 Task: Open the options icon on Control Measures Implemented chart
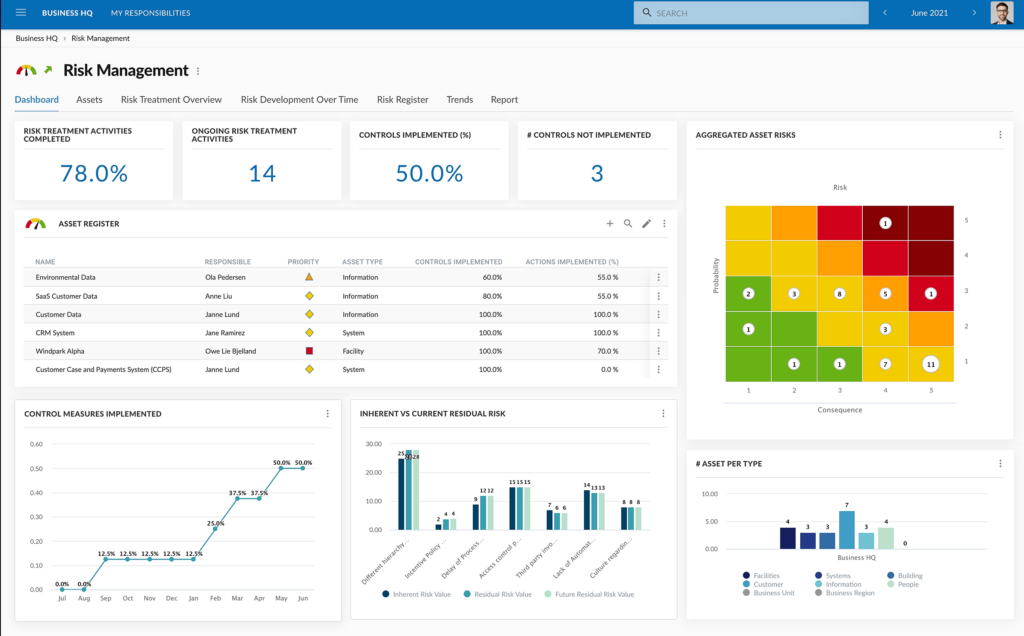click(x=326, y=413)
